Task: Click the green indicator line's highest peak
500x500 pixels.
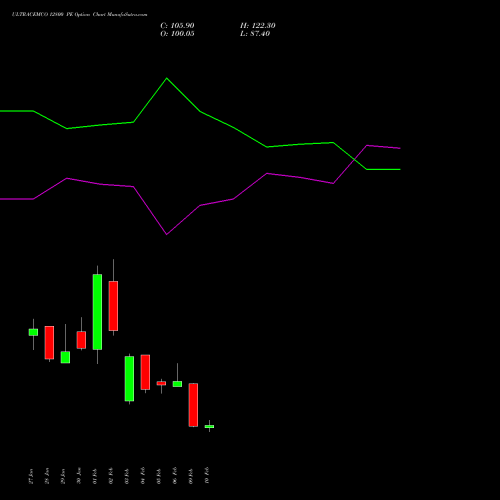Action: tap(167, 78)
